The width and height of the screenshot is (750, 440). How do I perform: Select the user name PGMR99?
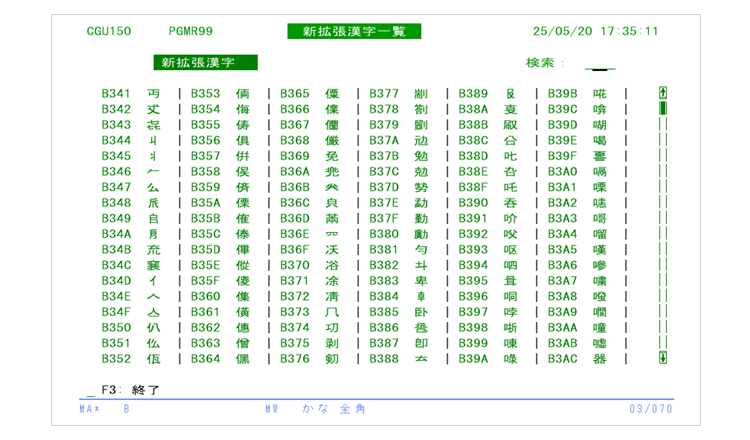pos(190,31)
